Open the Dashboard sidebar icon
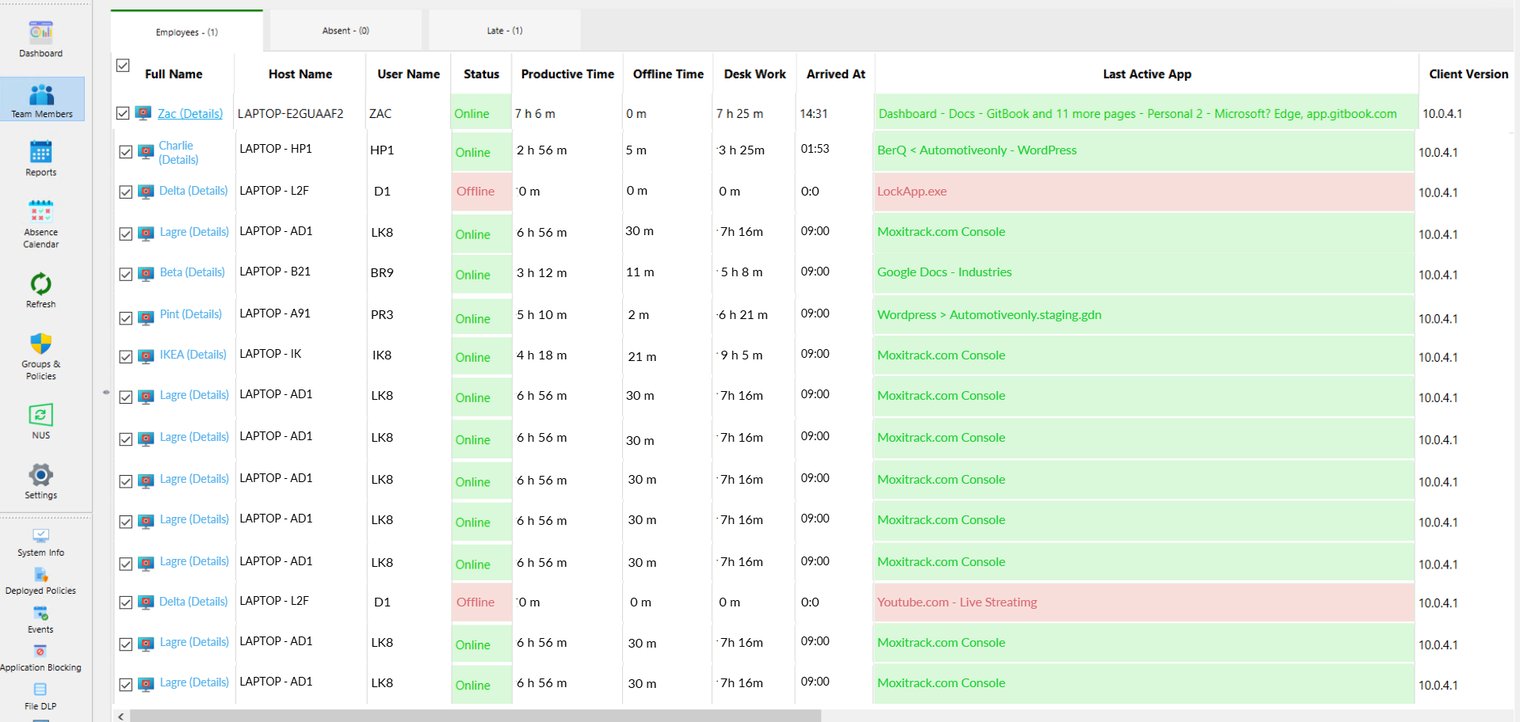Image resolution: width=1520 pixels, height=722 pixels. pyautogui.click(x=41, y=33)
